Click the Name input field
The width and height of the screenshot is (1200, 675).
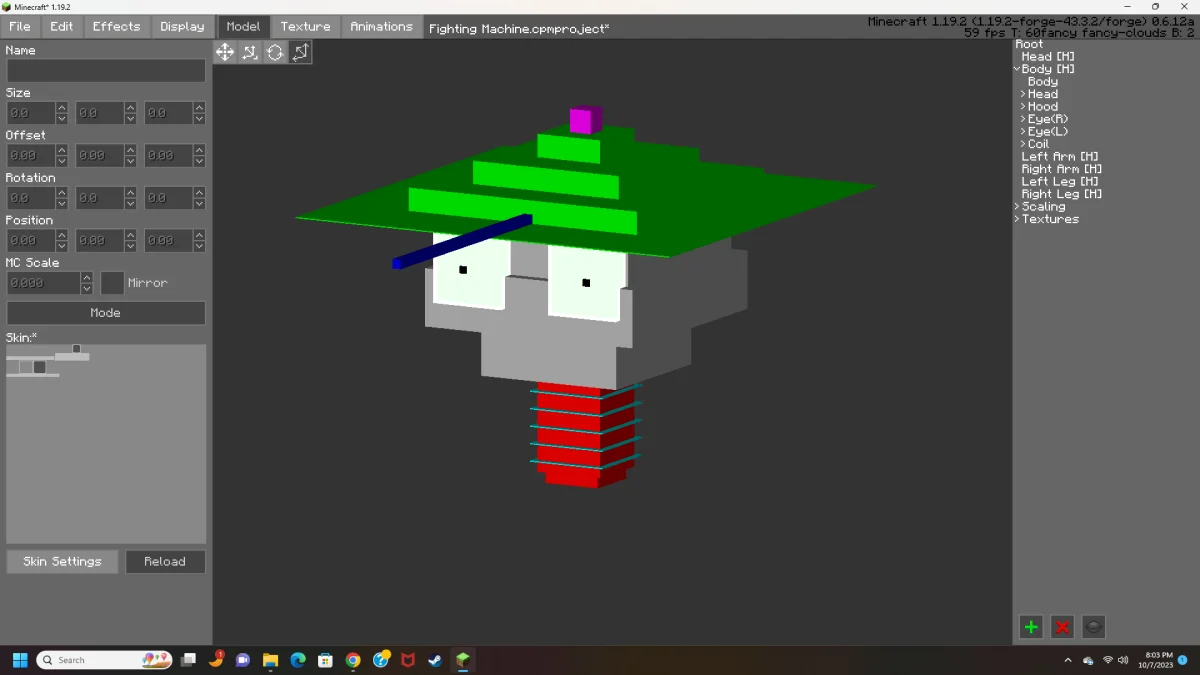(x=106, y=71)
